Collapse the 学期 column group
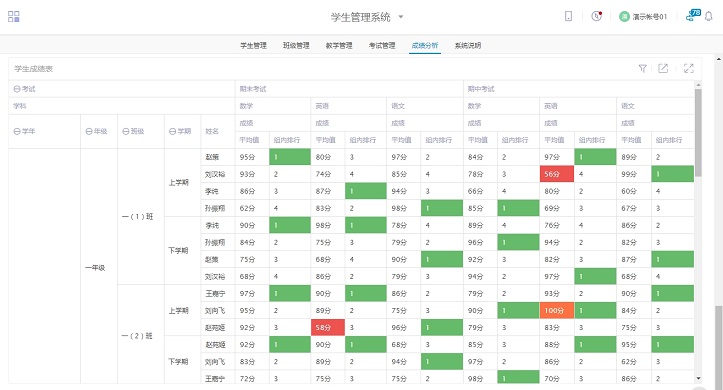The height and width of the screenshot is (390, 723). click(172, 131)
